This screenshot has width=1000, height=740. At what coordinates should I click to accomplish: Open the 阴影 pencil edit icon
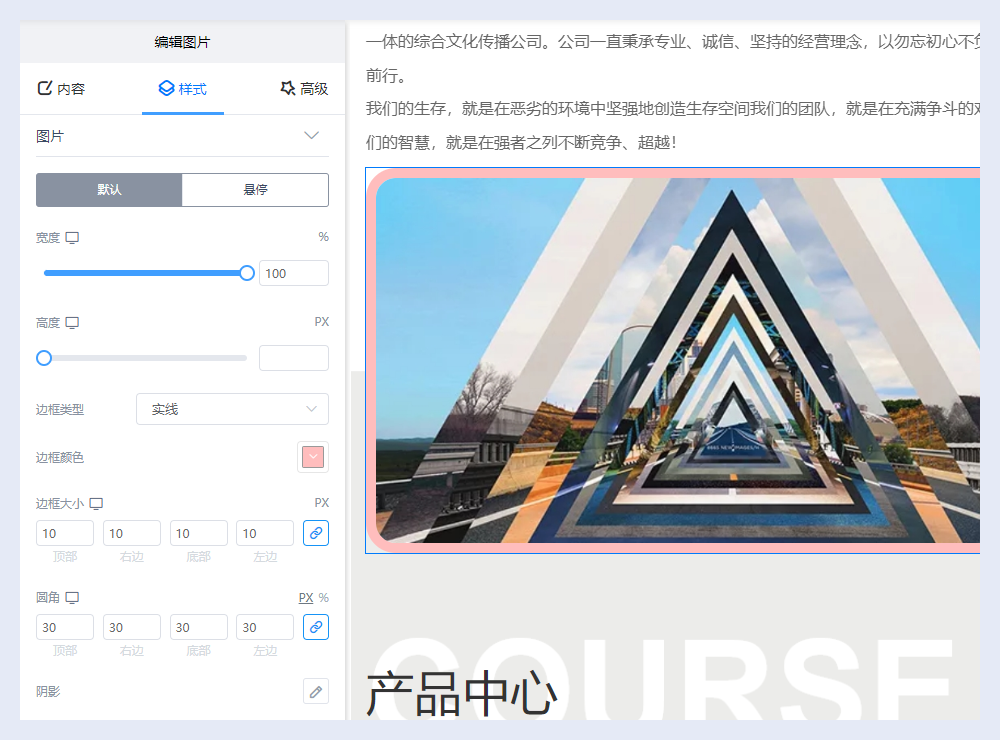pyautogui.click(x=316, y=691)
